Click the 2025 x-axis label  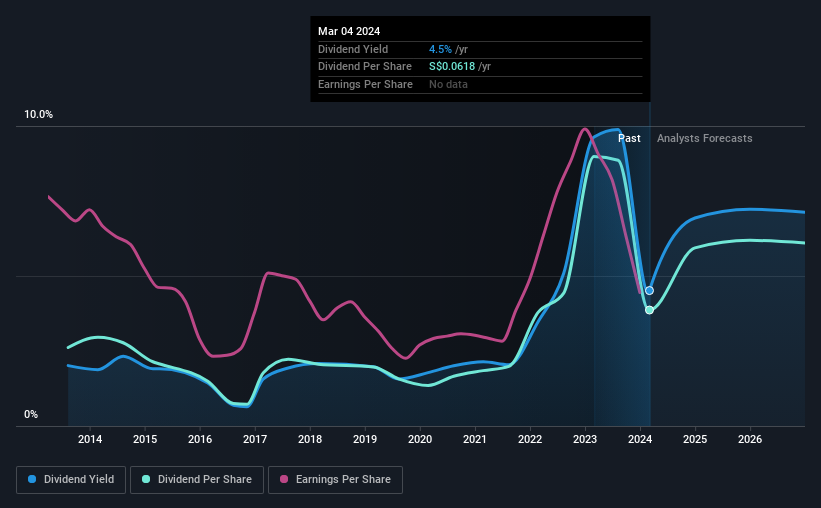(x=695, y=439)
